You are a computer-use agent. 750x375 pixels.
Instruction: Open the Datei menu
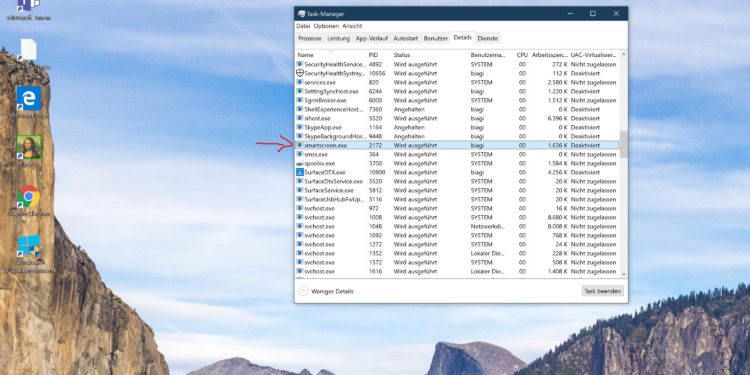[303, 26]
